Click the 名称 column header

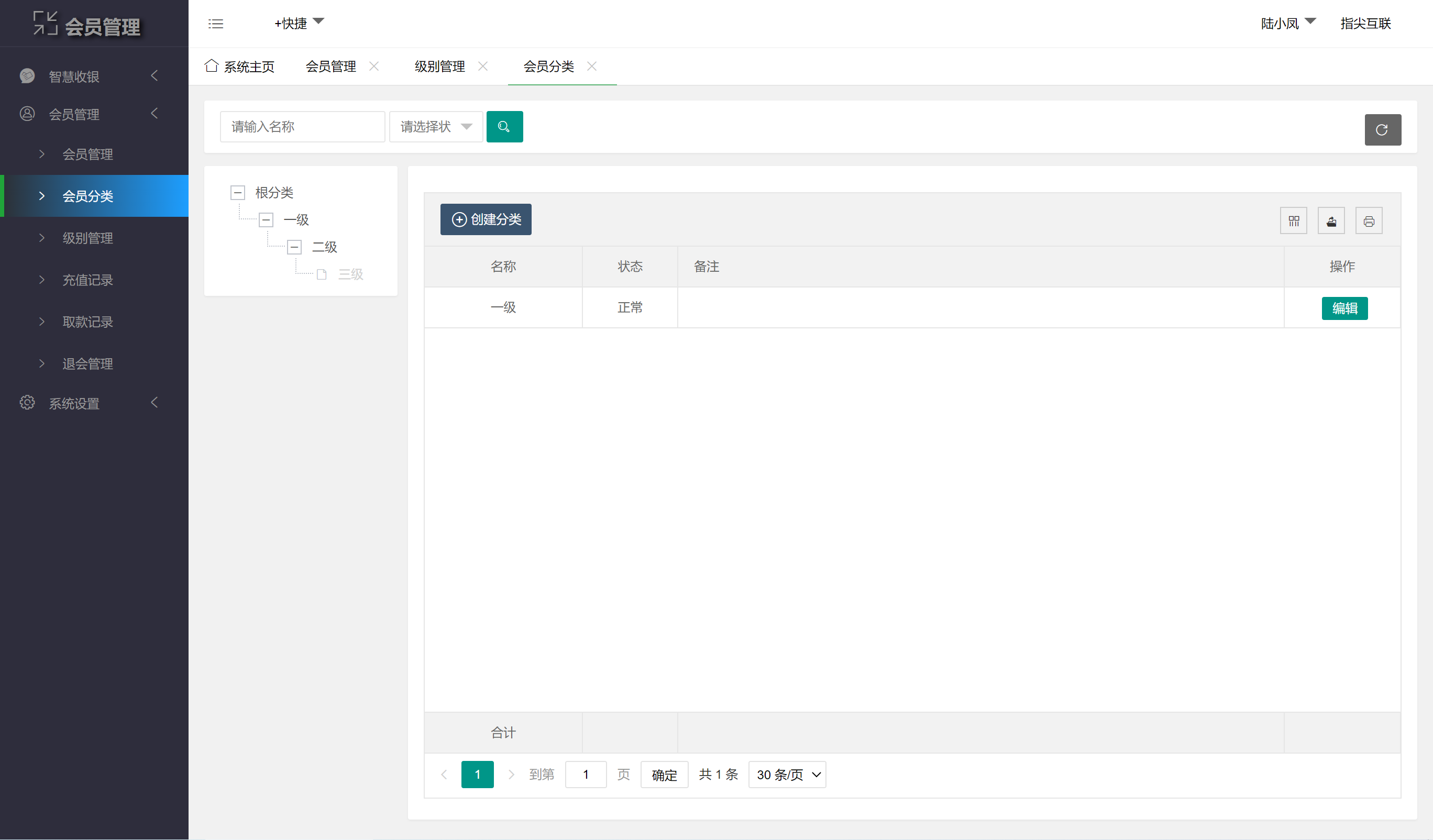(503, 266)
